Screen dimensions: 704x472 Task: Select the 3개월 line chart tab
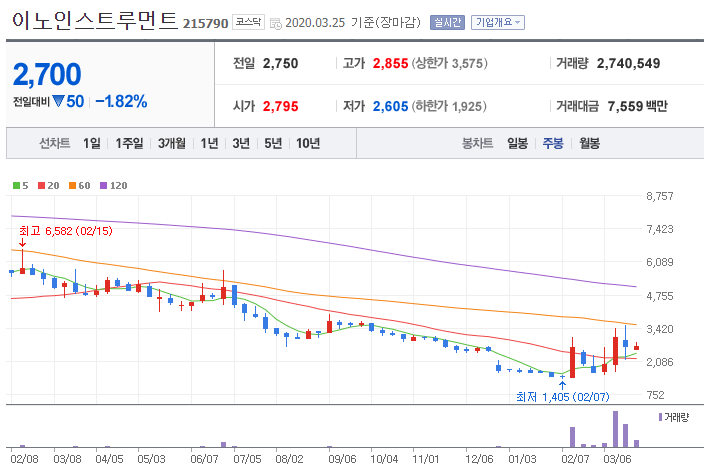click(172, 143)
